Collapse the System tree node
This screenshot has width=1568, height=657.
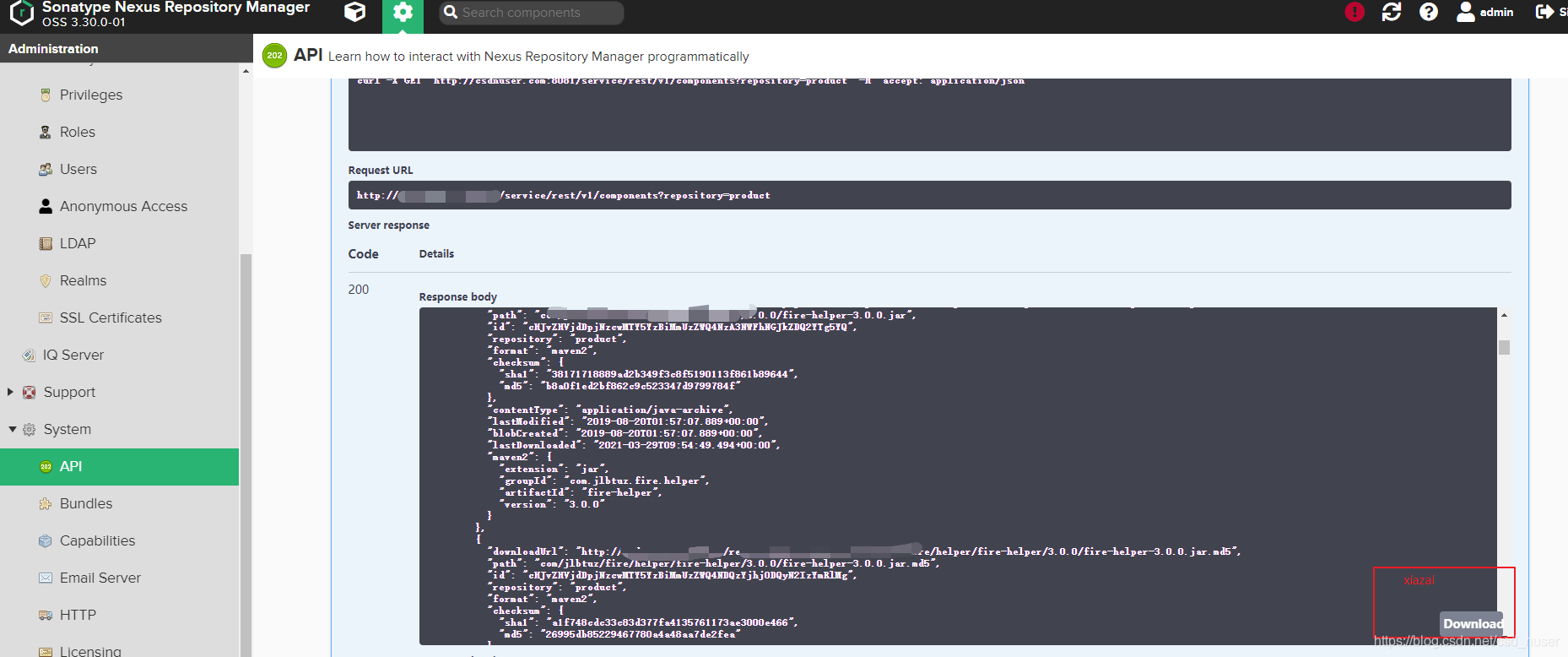[12, 429]
